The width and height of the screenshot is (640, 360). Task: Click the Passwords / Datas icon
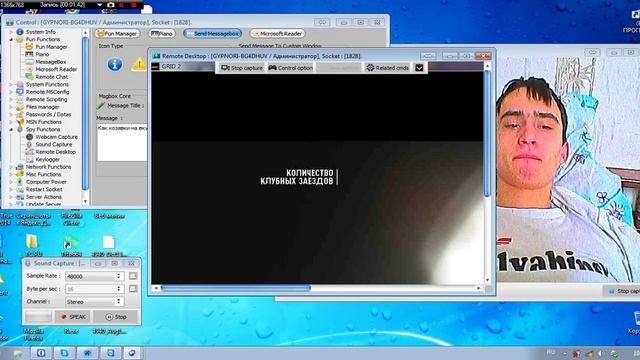[x=20, y=114]
